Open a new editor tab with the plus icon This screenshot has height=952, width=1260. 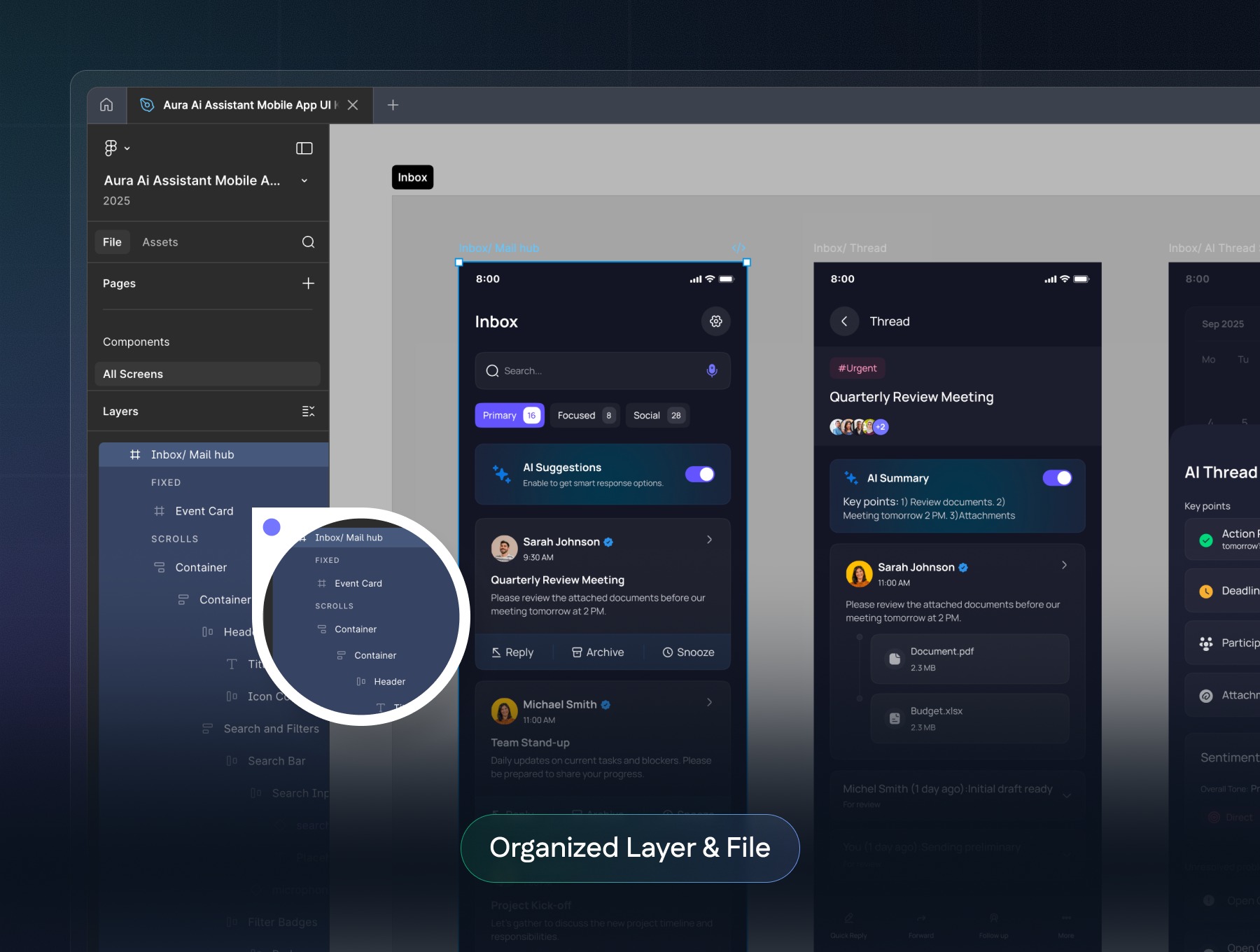click(393, 104)
